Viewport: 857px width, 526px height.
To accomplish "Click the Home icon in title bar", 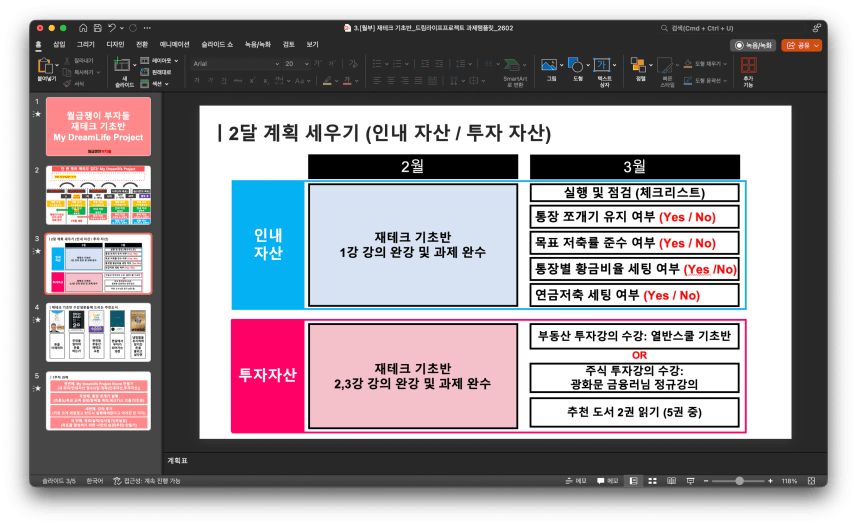I will [x=82, y=28].
